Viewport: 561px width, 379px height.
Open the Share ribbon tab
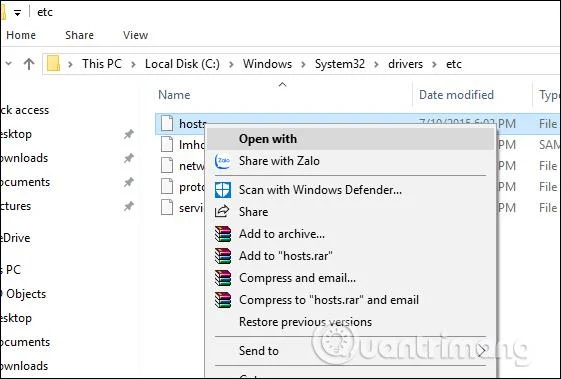79,35
